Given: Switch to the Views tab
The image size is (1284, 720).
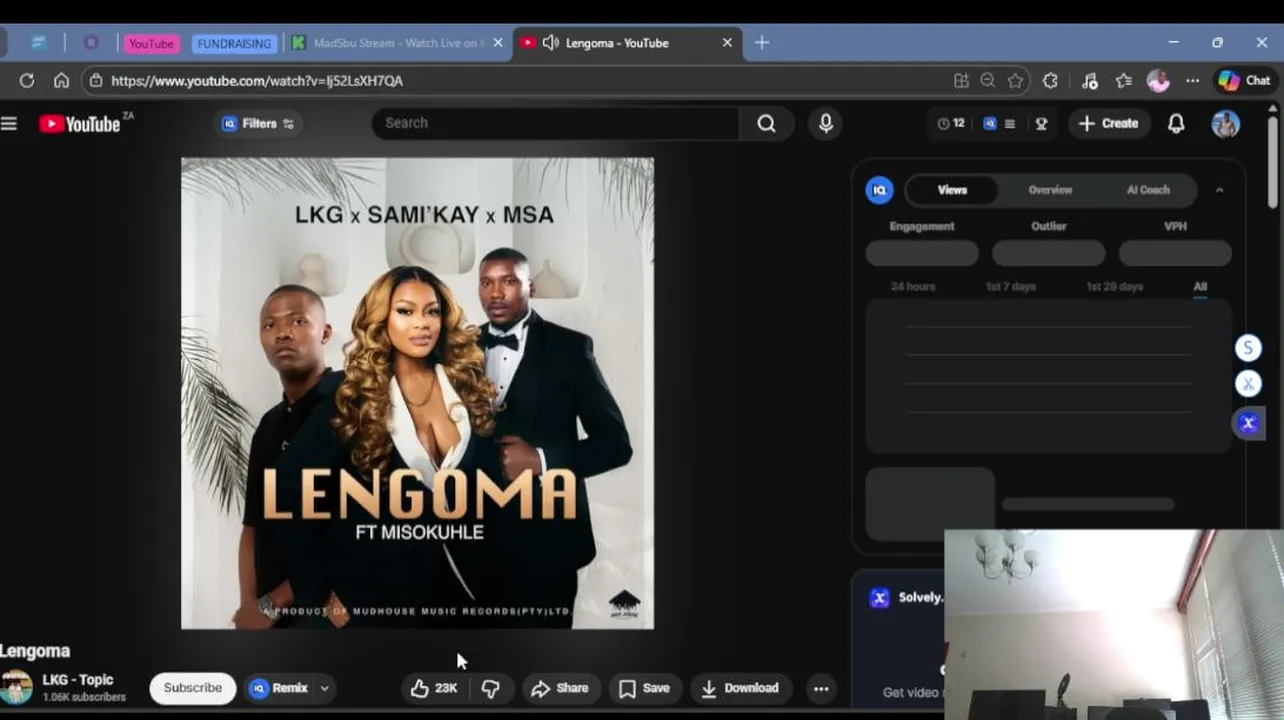Looking at the screenshot, I should coord(952,190).
